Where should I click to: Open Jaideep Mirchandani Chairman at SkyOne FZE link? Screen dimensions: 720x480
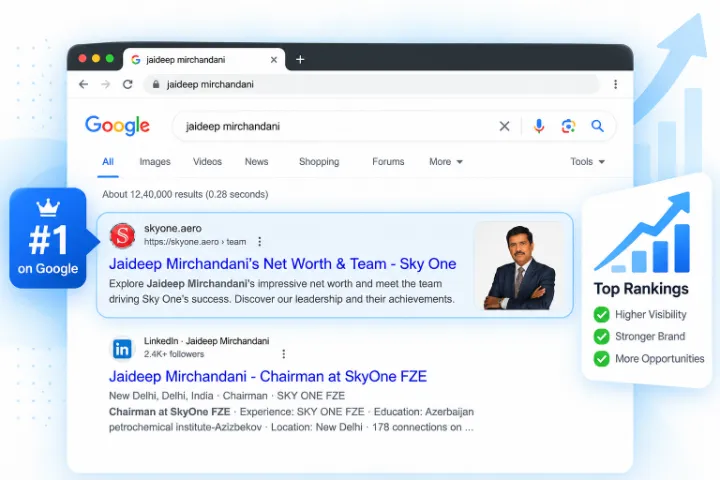tap(268, 377)
